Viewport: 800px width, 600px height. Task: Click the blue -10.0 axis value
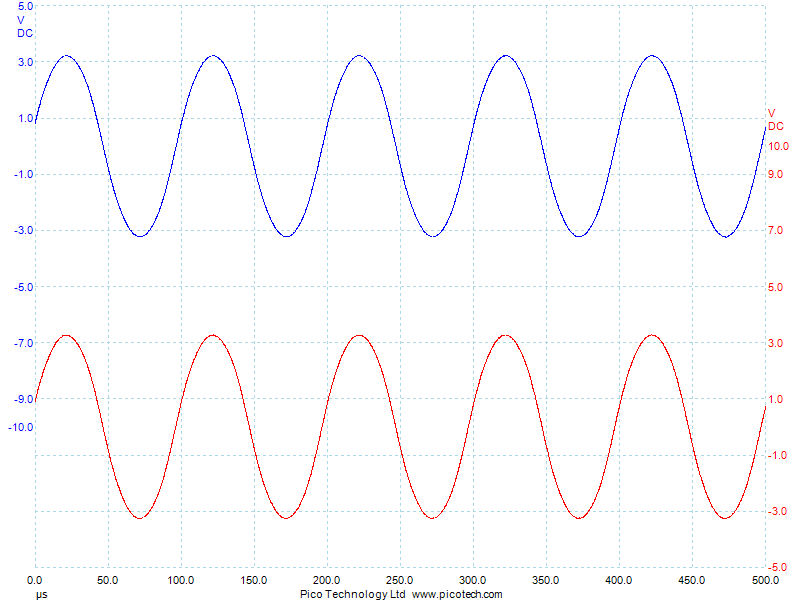pyautogui.click(x=21, y=428)
